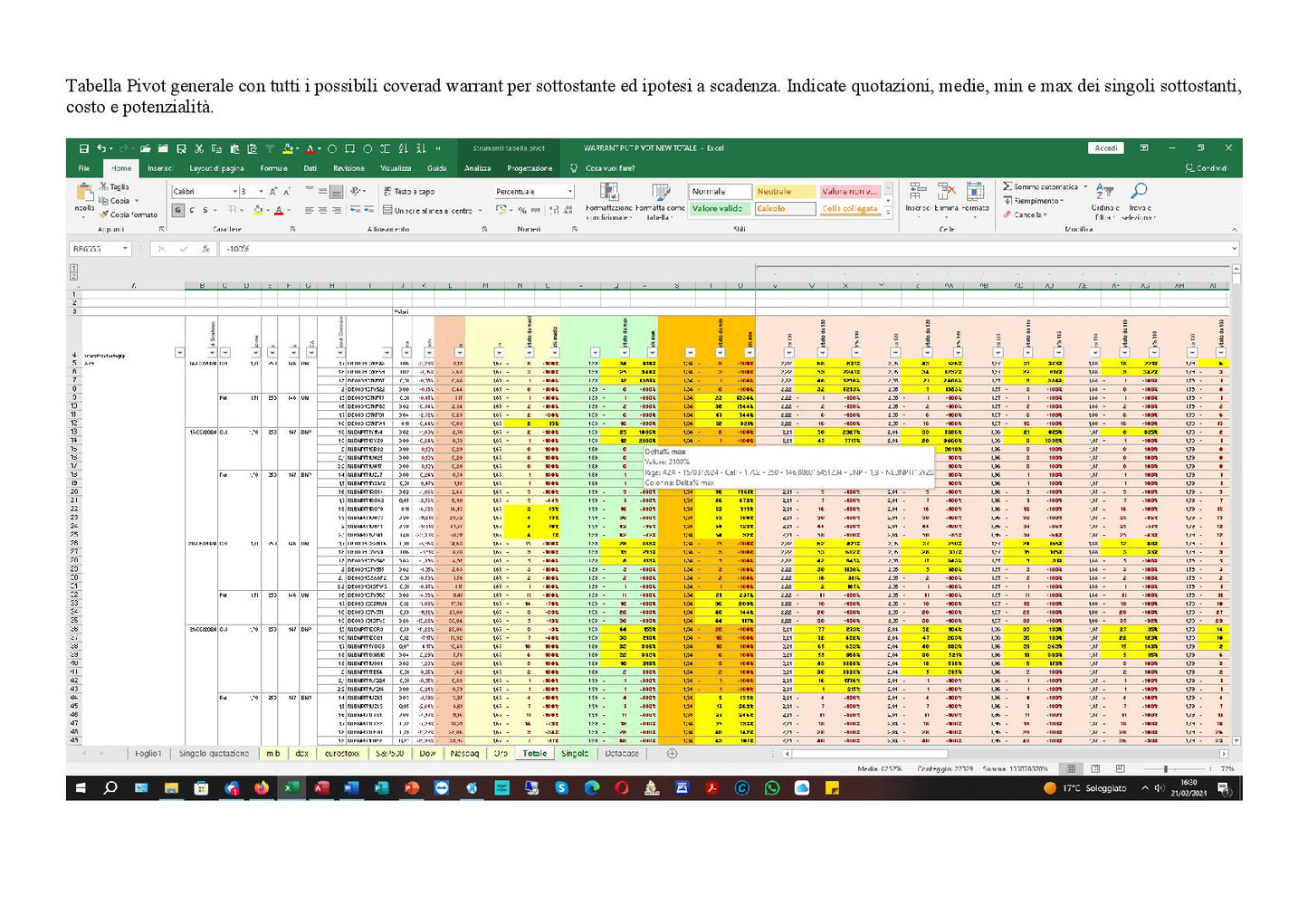Select the Calcolo cell style

pyautogui.click(x=784, y=208)
